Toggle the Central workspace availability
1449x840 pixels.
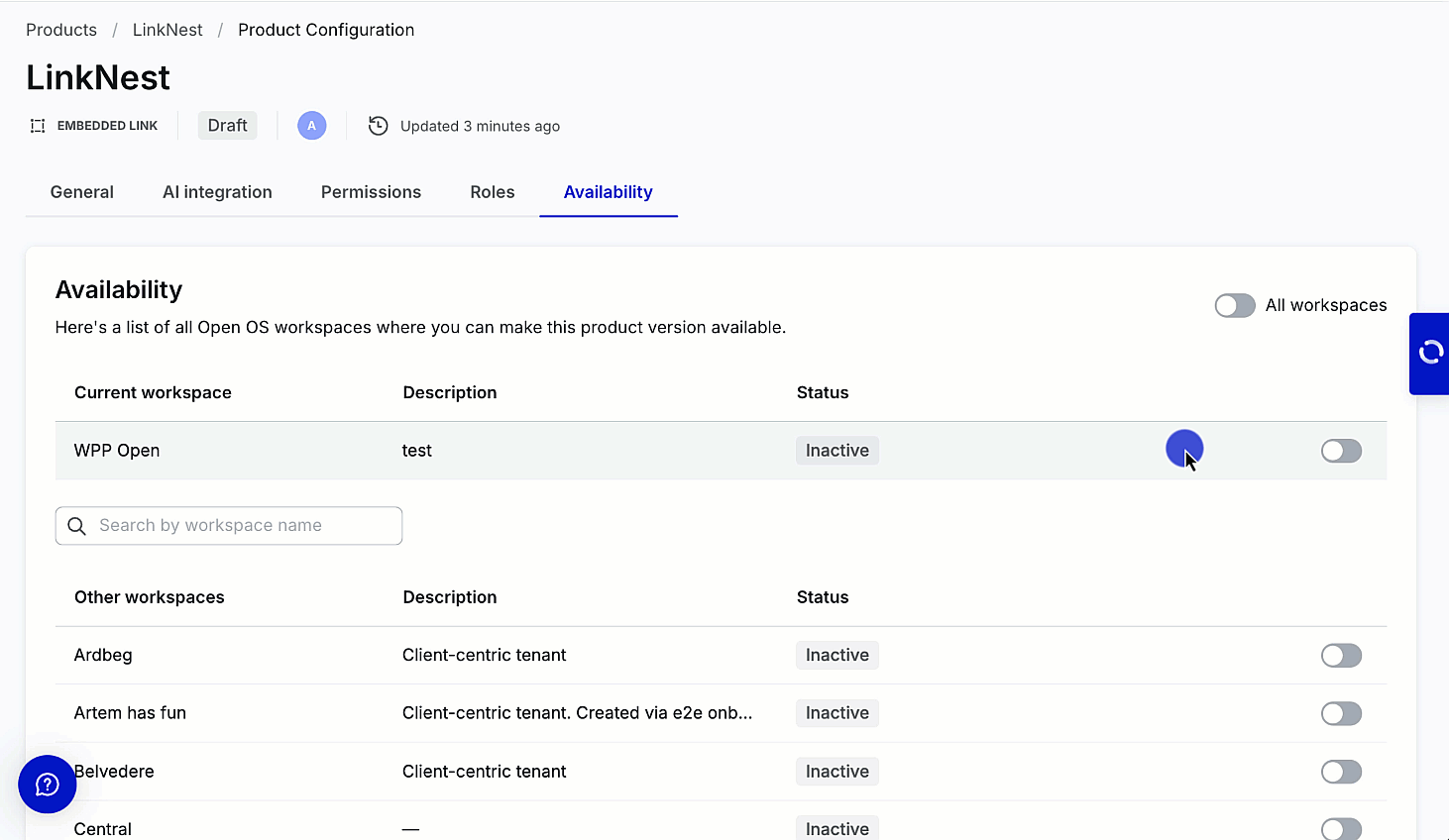[1340, 828]
